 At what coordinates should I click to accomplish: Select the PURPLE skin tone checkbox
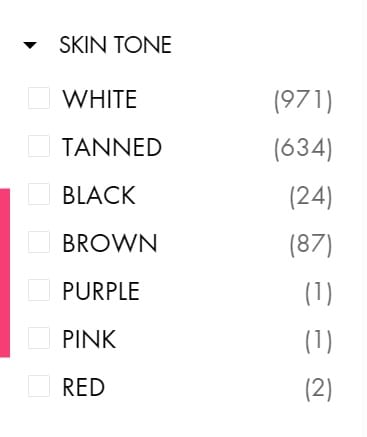39,290
